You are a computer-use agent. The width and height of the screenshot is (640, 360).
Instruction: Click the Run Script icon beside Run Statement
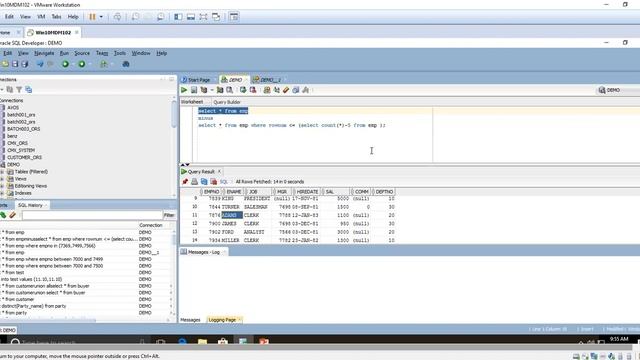(x=194, y=90)
